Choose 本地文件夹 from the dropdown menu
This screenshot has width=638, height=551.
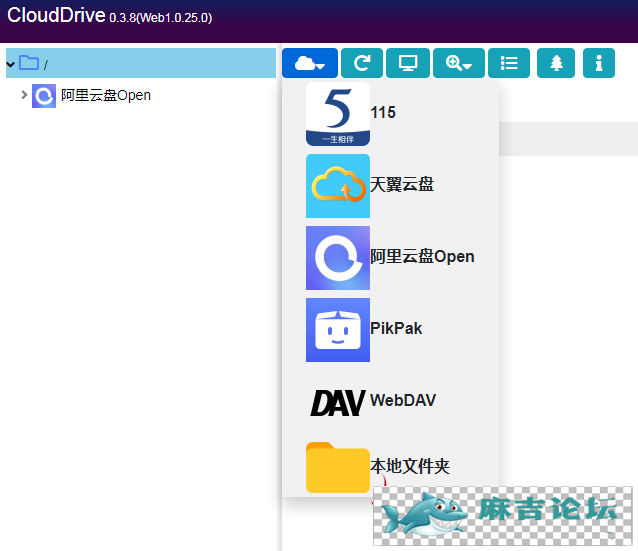click(410, 466)
